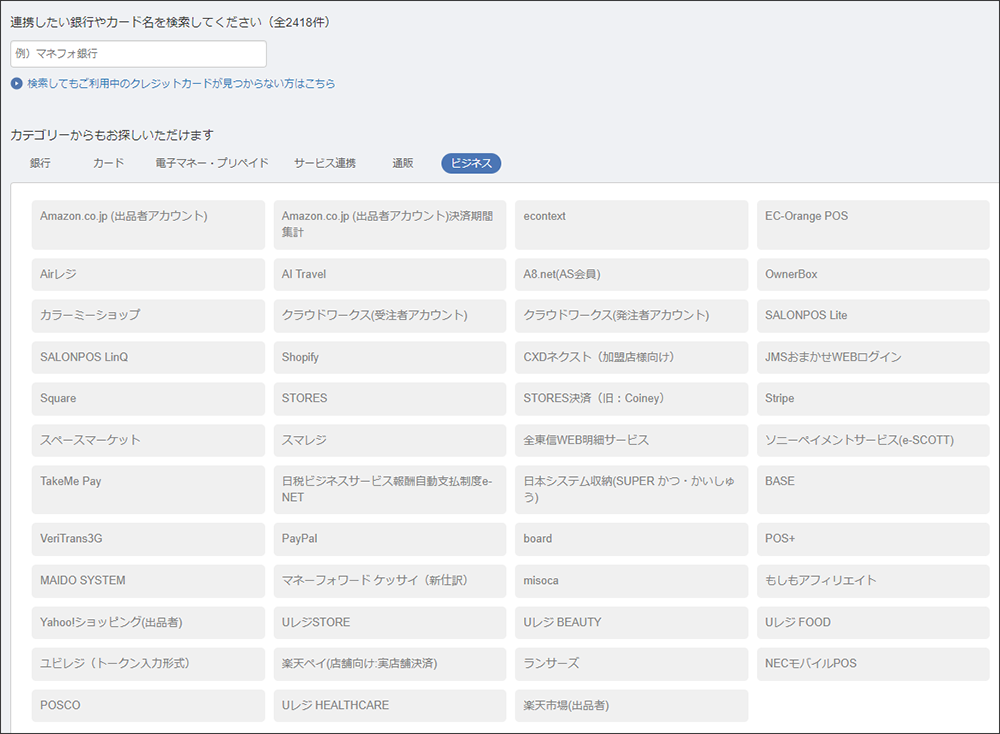Viewport: 1000px width, 734px height.
Task: Select クラウドワークス(受注者アカウント)
Action: point(390,316)
